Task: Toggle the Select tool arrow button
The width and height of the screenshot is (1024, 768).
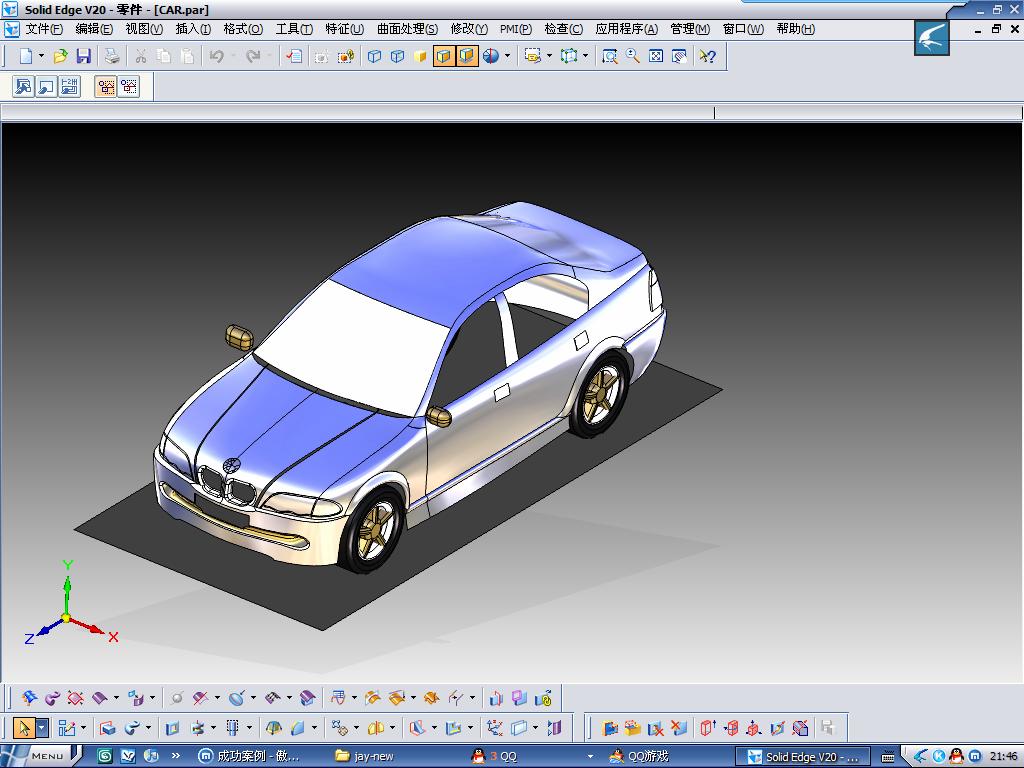Action: click(25, 728)
